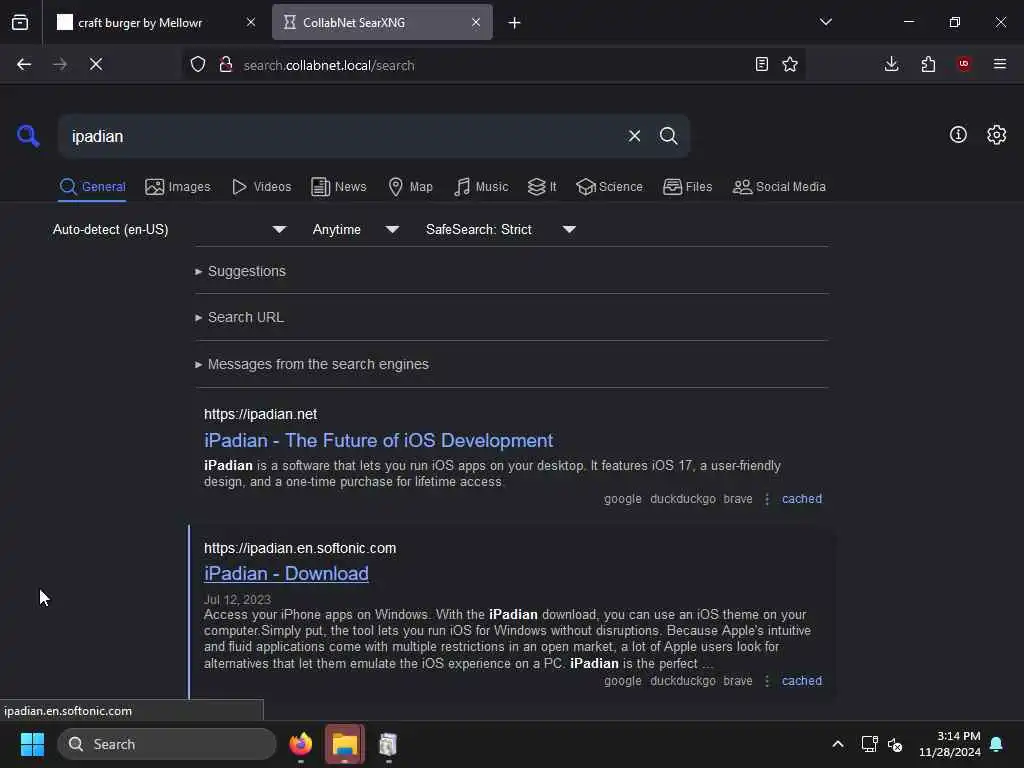Clear the search query with the X icon

634,136
